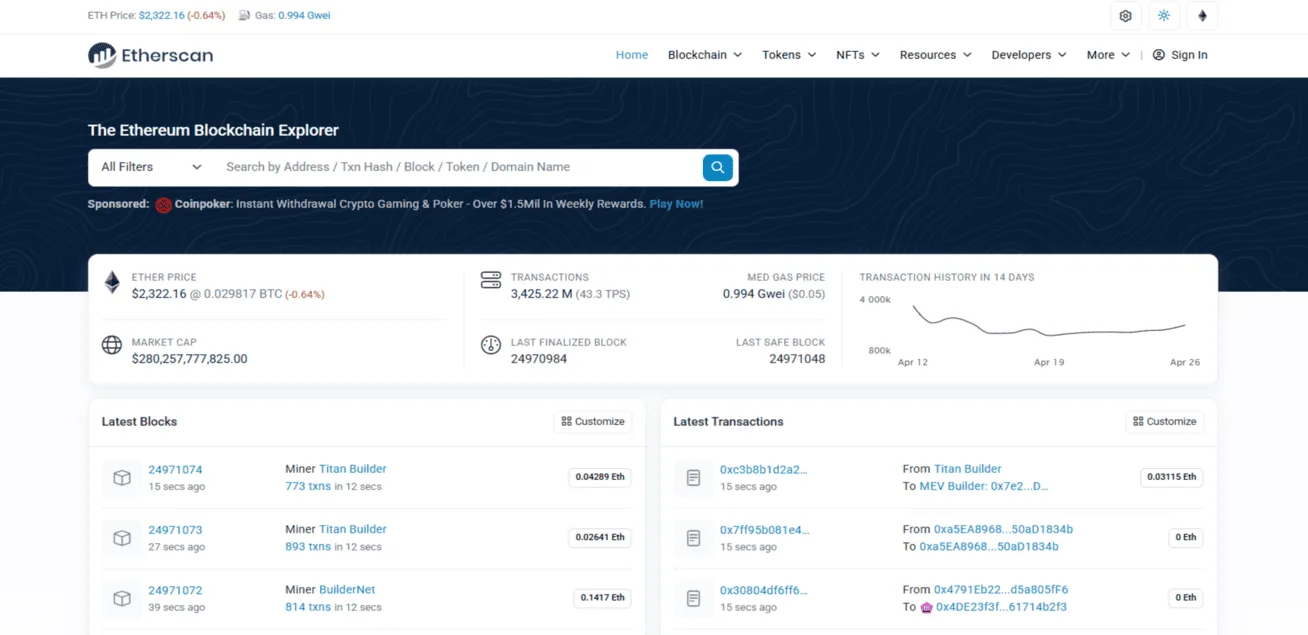Customize the Latest Blocks panel
The width and height of the screenshot is (1308, 635).
593,422
